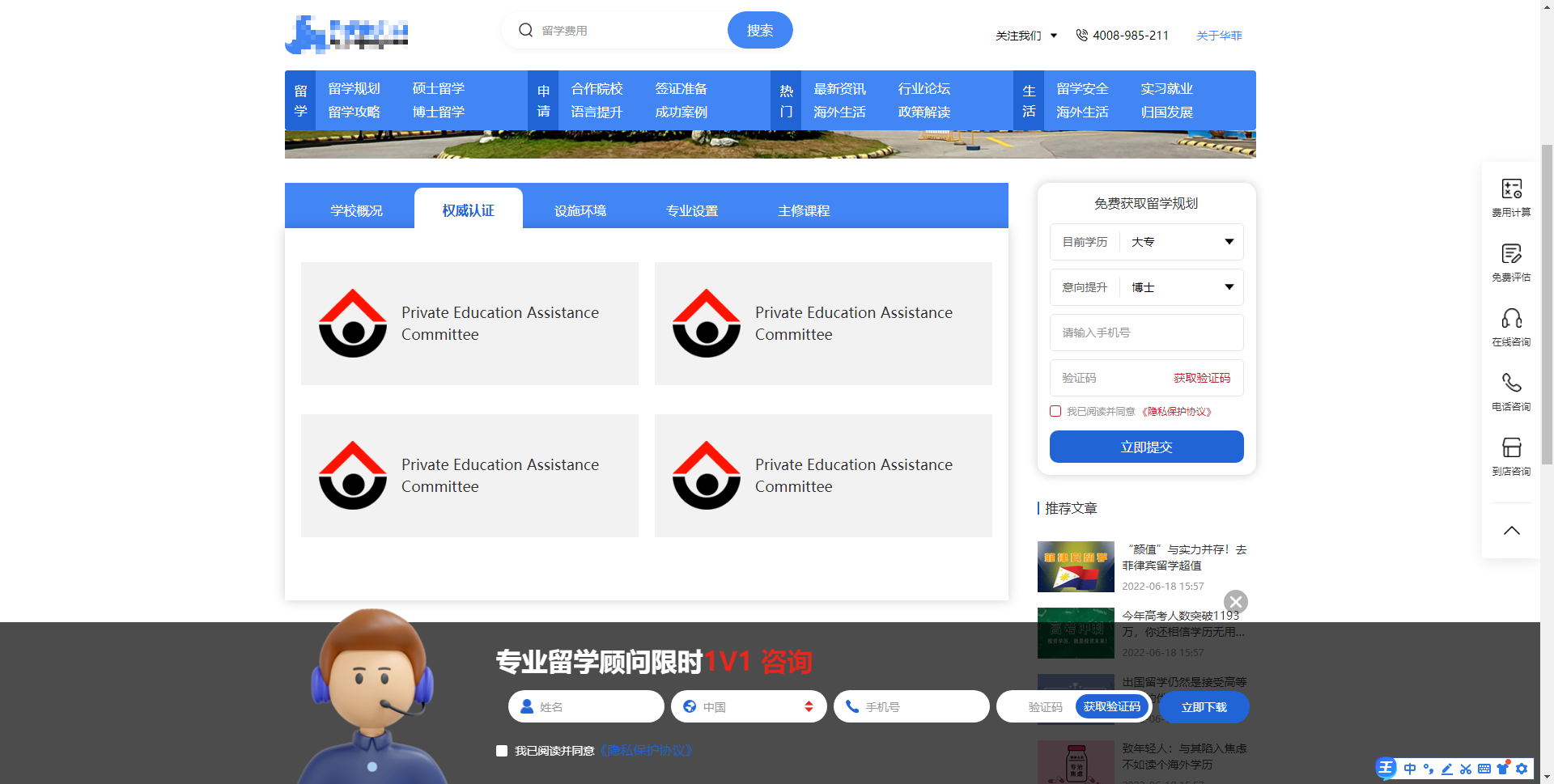This screenshot has width=1554, height=784.
Task: Open article "颜值"与实力并存 去菲律宾留学超值
Action: (x=1184, y=557)
